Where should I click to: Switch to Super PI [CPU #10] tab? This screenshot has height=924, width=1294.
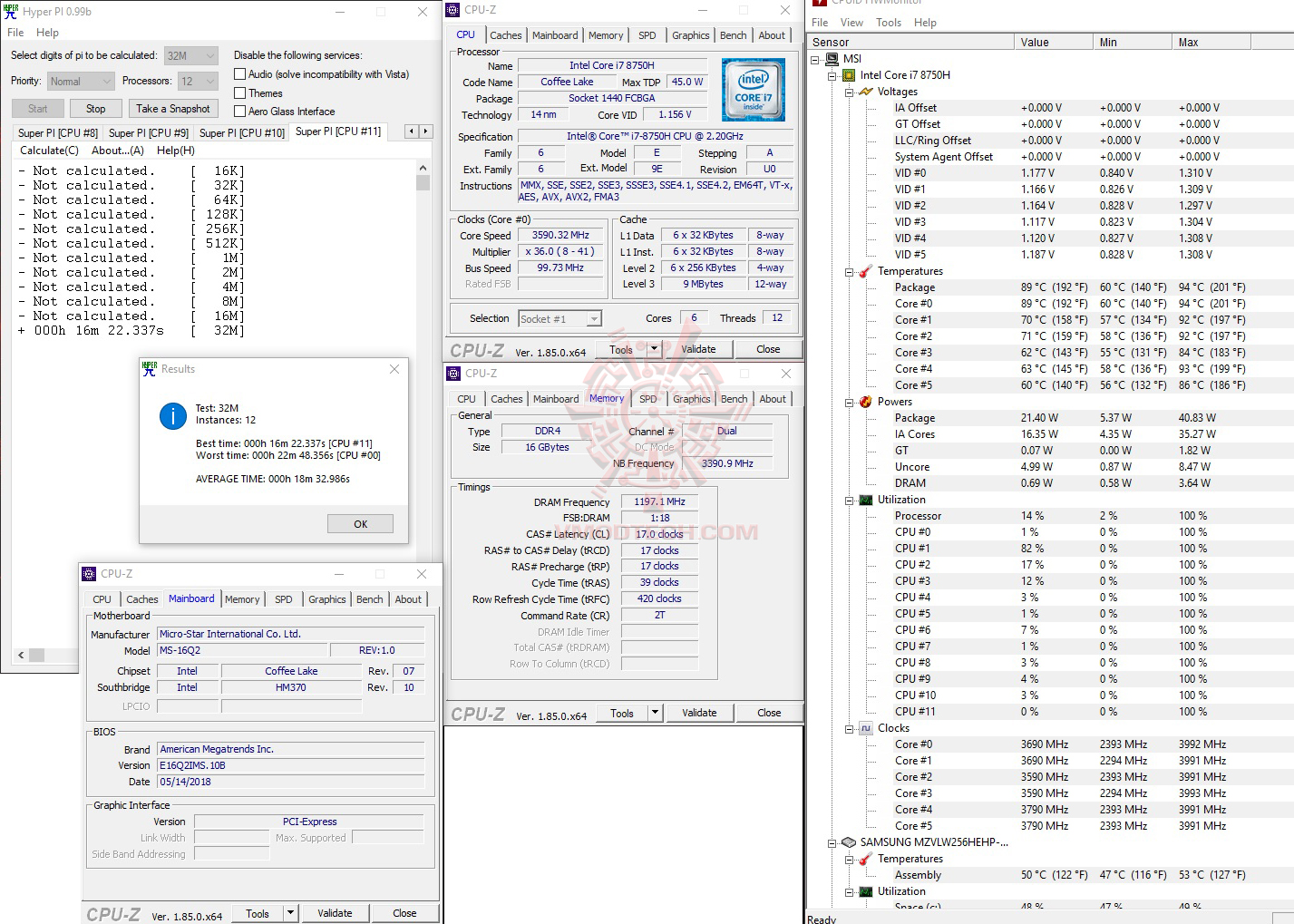coord(242,132)
